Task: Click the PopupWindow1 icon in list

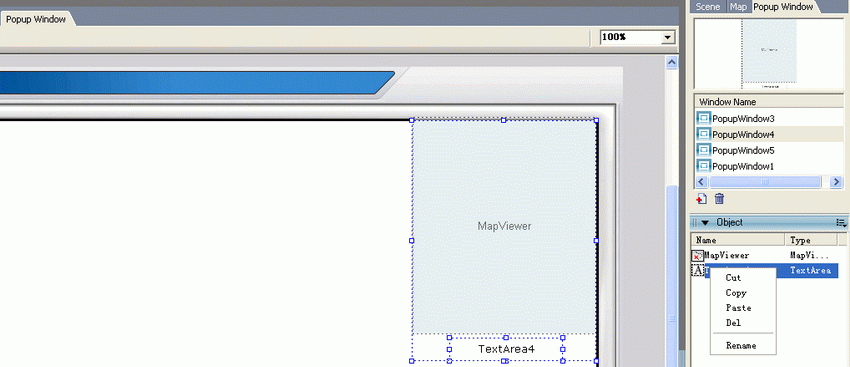Action: tap(703, 165)
